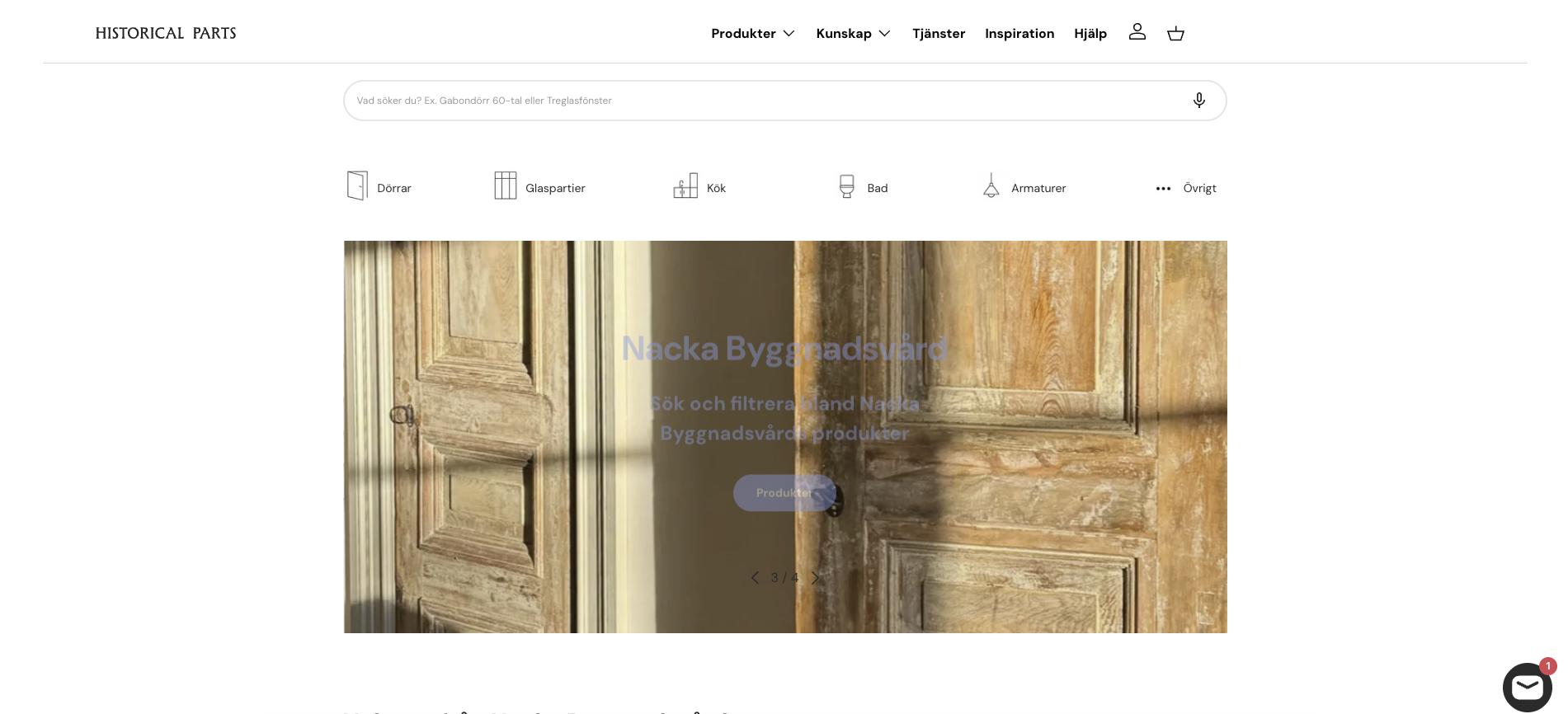Expand the Produkter dropdown menu

(x=753, y=33)
